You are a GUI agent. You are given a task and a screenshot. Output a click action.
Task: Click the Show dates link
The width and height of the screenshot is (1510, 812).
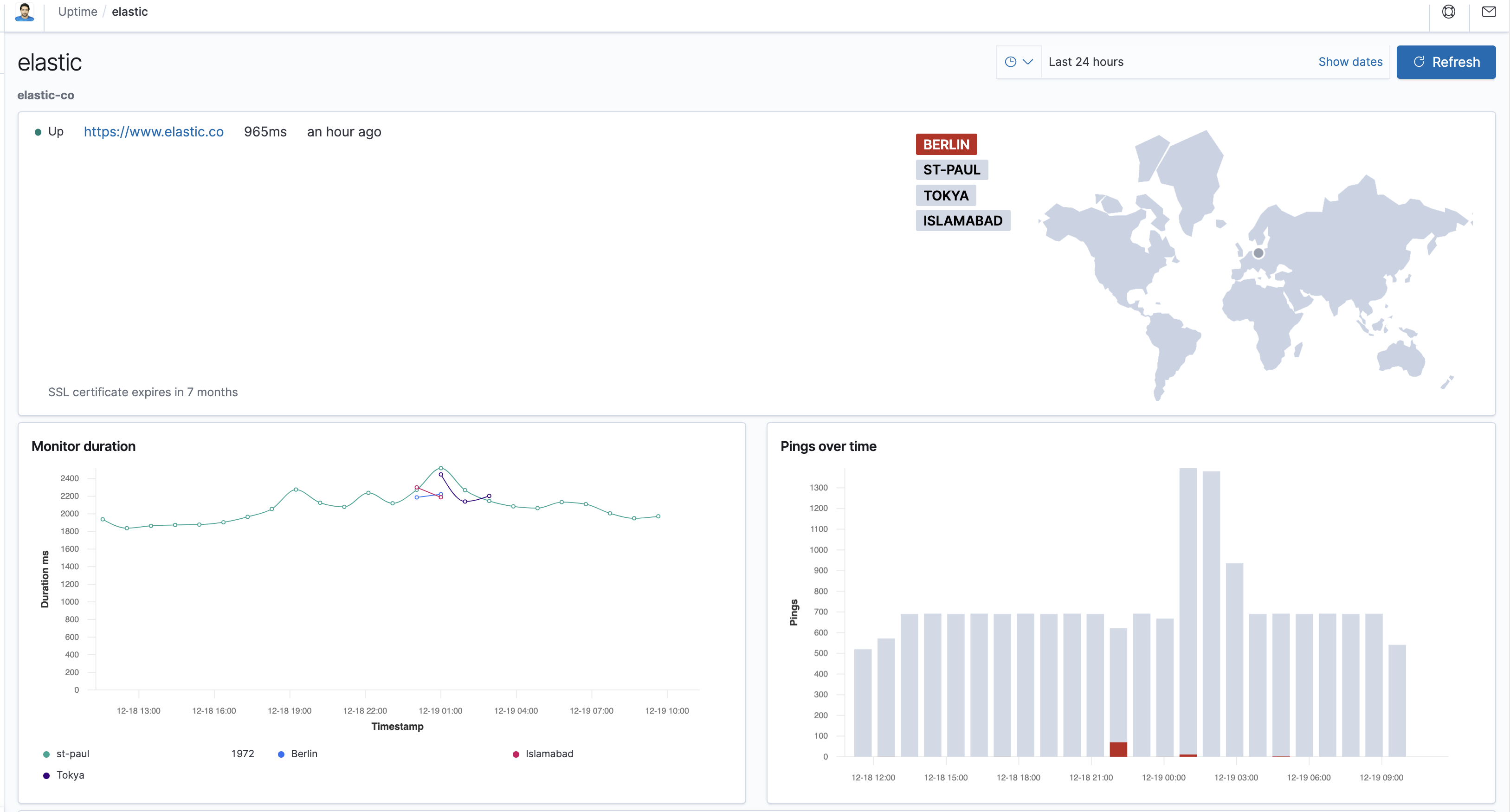pos(1350,62)
